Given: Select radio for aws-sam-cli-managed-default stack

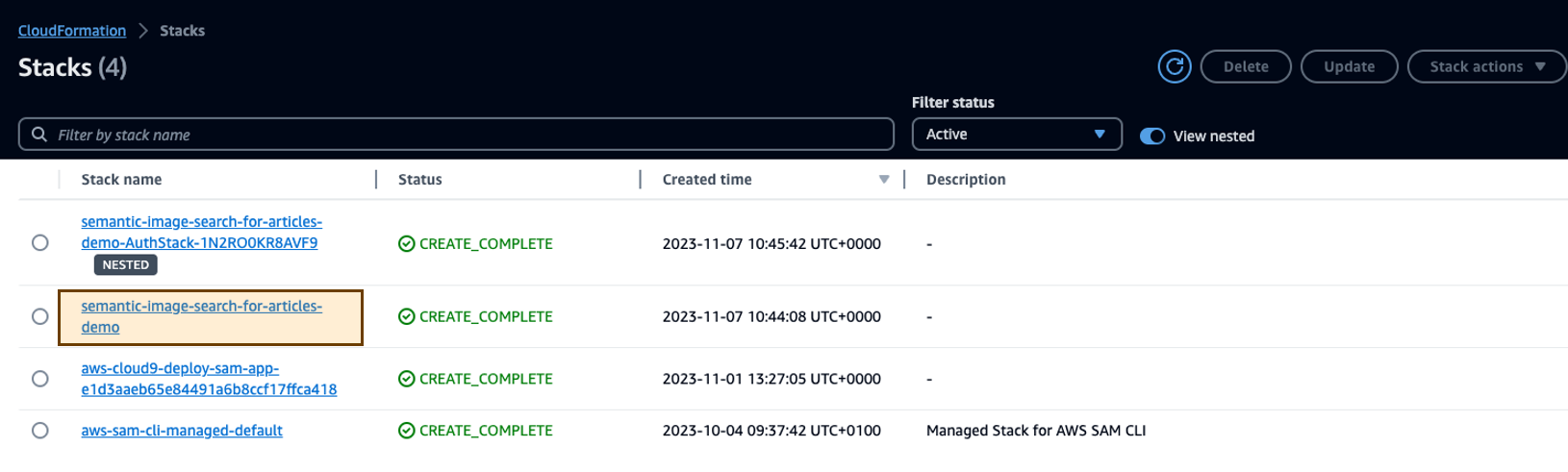Looking at the screenshot, I should pos(39,431).
